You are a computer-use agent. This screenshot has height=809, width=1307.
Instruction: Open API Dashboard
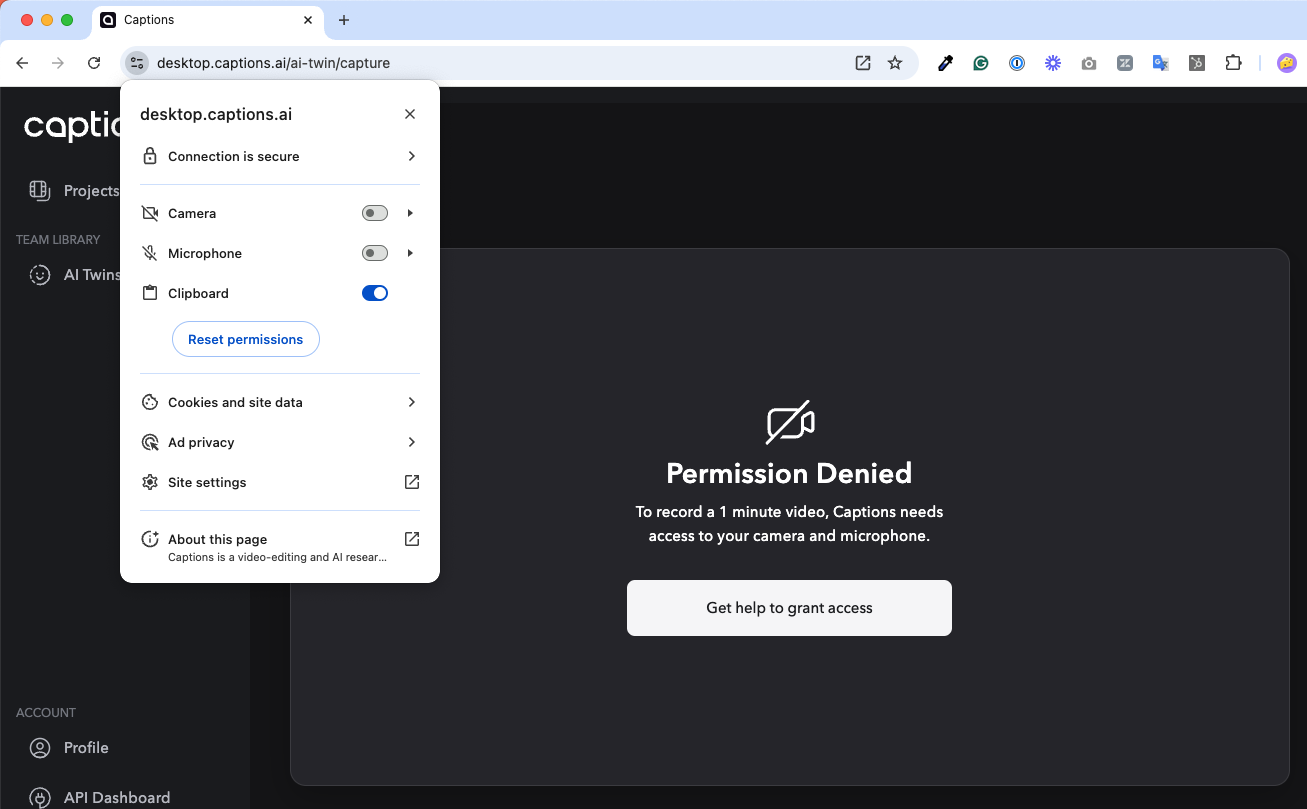click(x=117, y=797)
